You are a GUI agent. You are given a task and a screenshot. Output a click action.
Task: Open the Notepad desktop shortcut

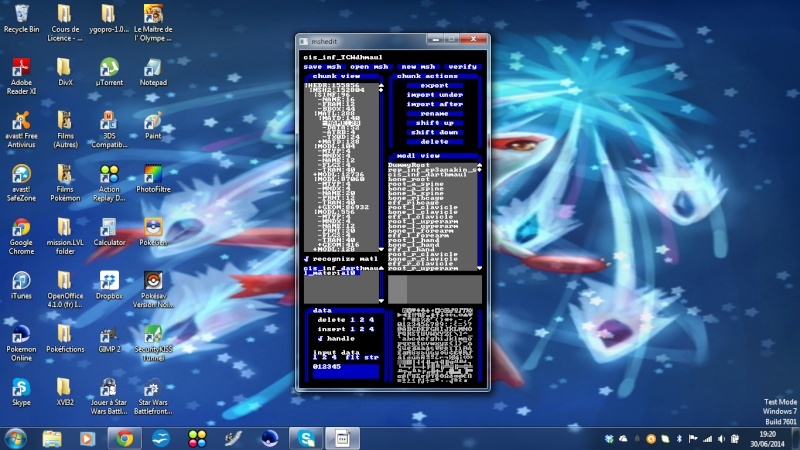(x=153, y=72)
